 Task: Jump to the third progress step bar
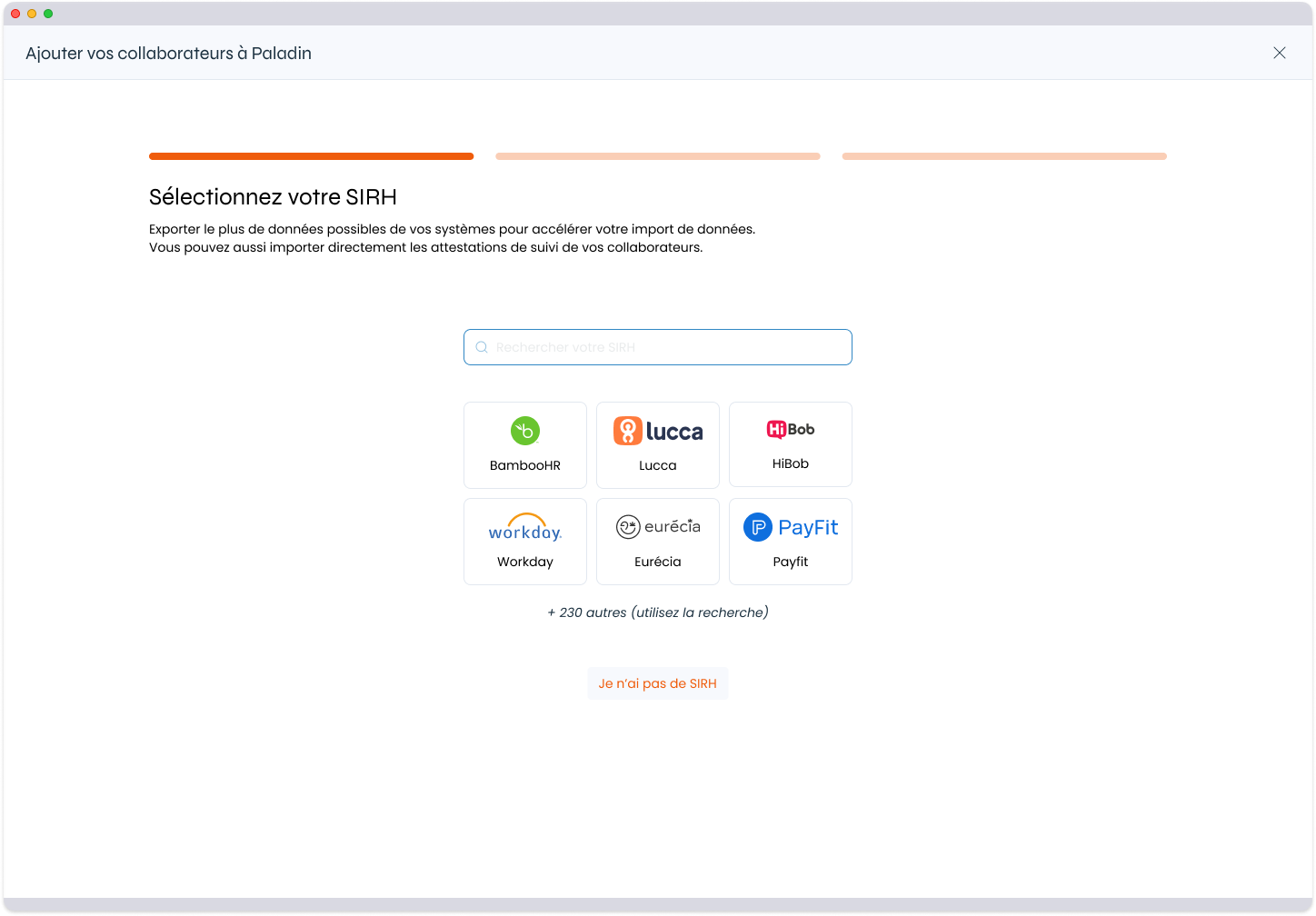point(1004,156)
